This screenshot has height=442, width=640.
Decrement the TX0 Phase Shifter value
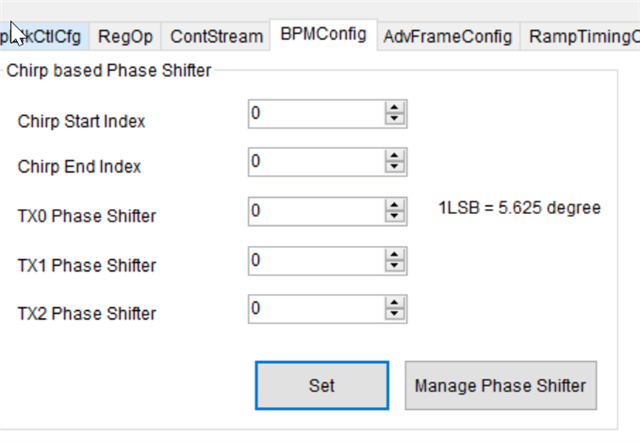[395, 216]
